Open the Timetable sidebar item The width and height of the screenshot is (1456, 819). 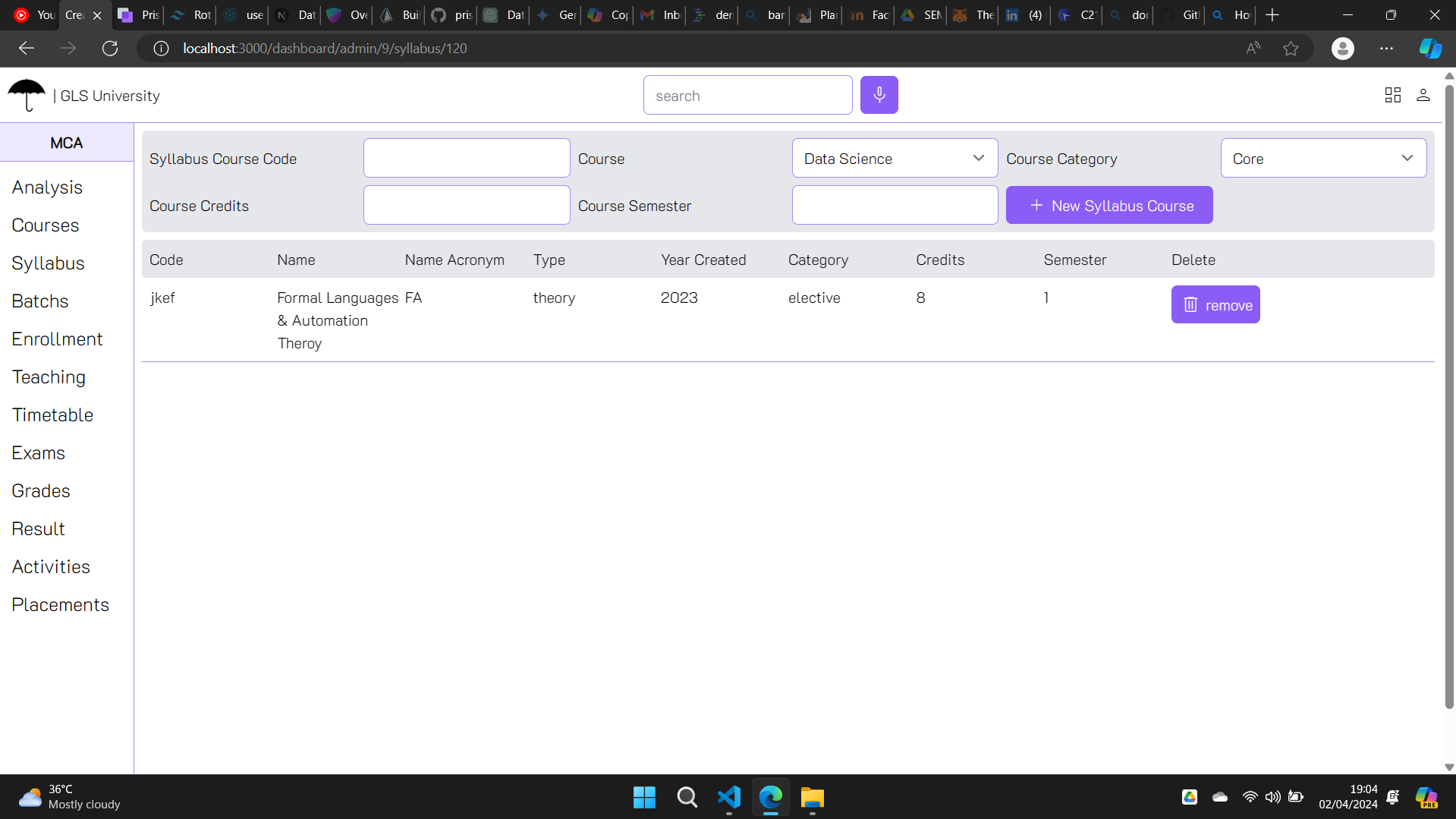click(52, 415)
